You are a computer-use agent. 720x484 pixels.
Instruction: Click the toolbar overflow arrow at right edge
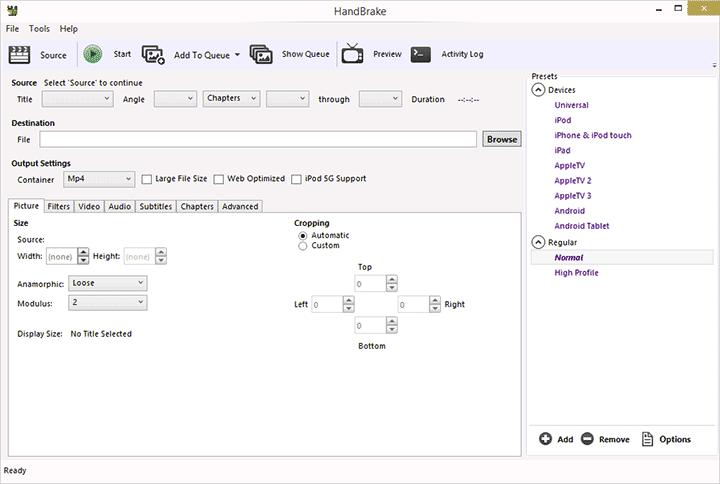714,65
